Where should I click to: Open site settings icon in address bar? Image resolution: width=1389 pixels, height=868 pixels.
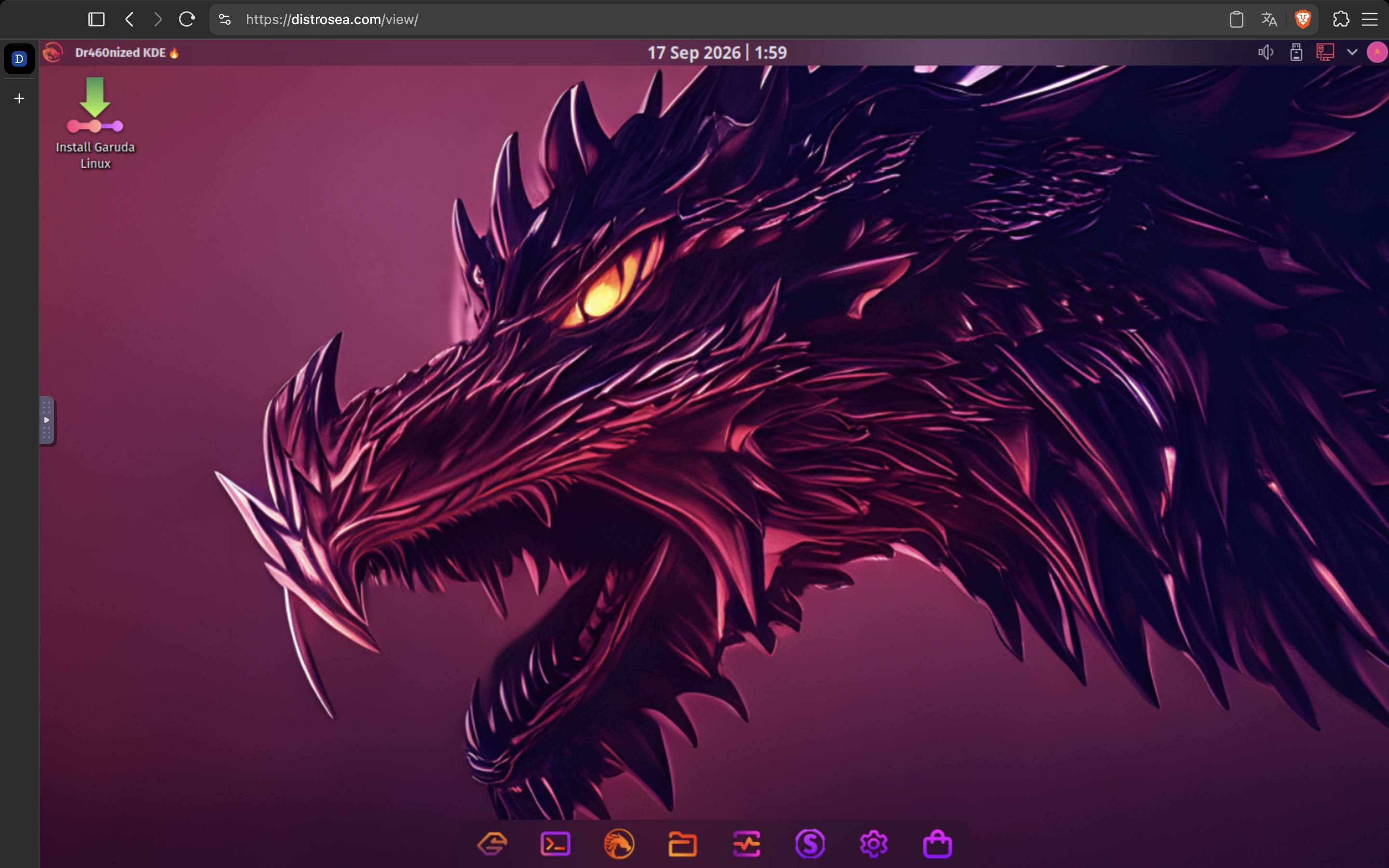(224, 19)
